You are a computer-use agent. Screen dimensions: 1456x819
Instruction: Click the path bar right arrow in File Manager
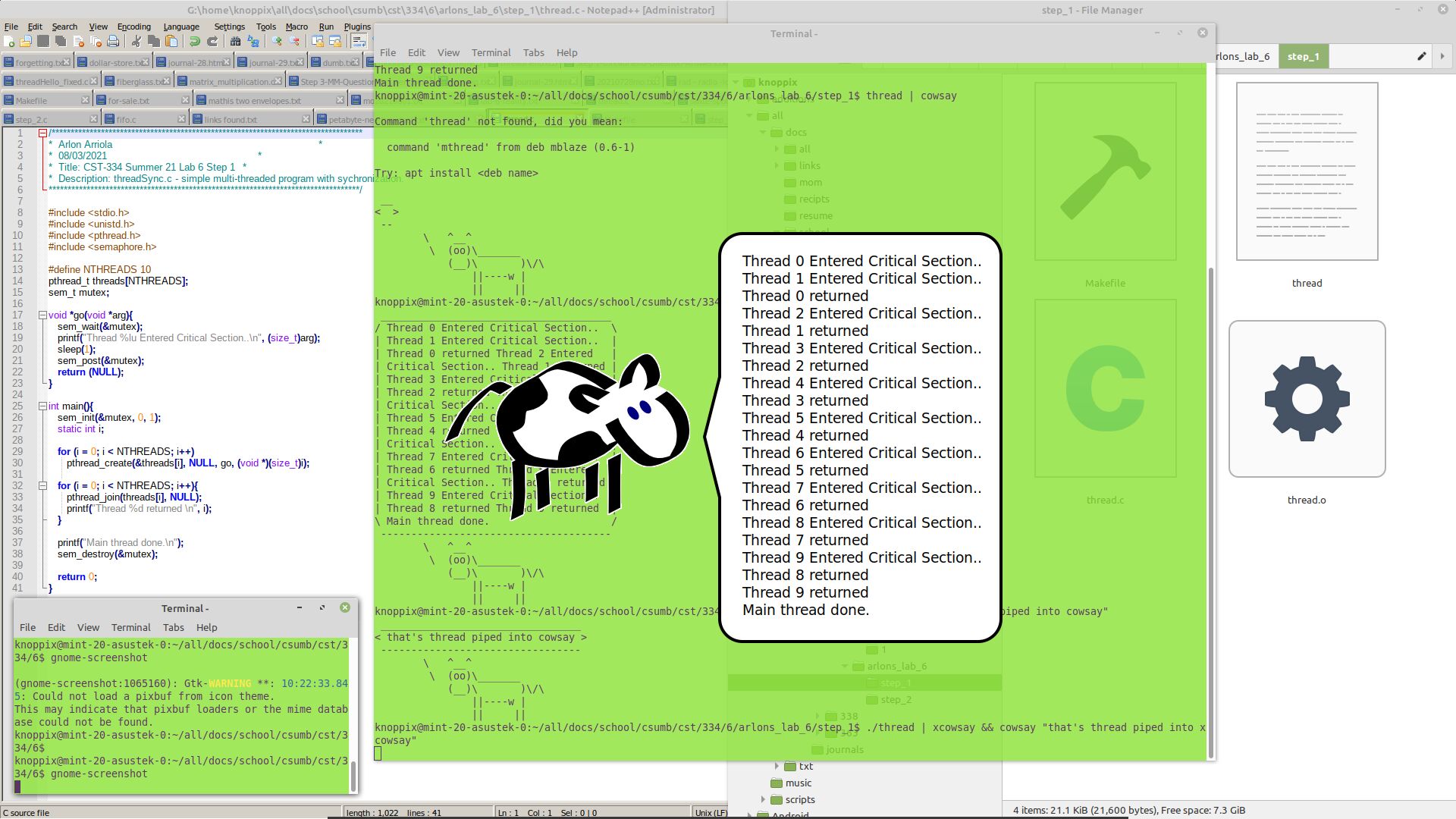click(x=1442, y=56)
